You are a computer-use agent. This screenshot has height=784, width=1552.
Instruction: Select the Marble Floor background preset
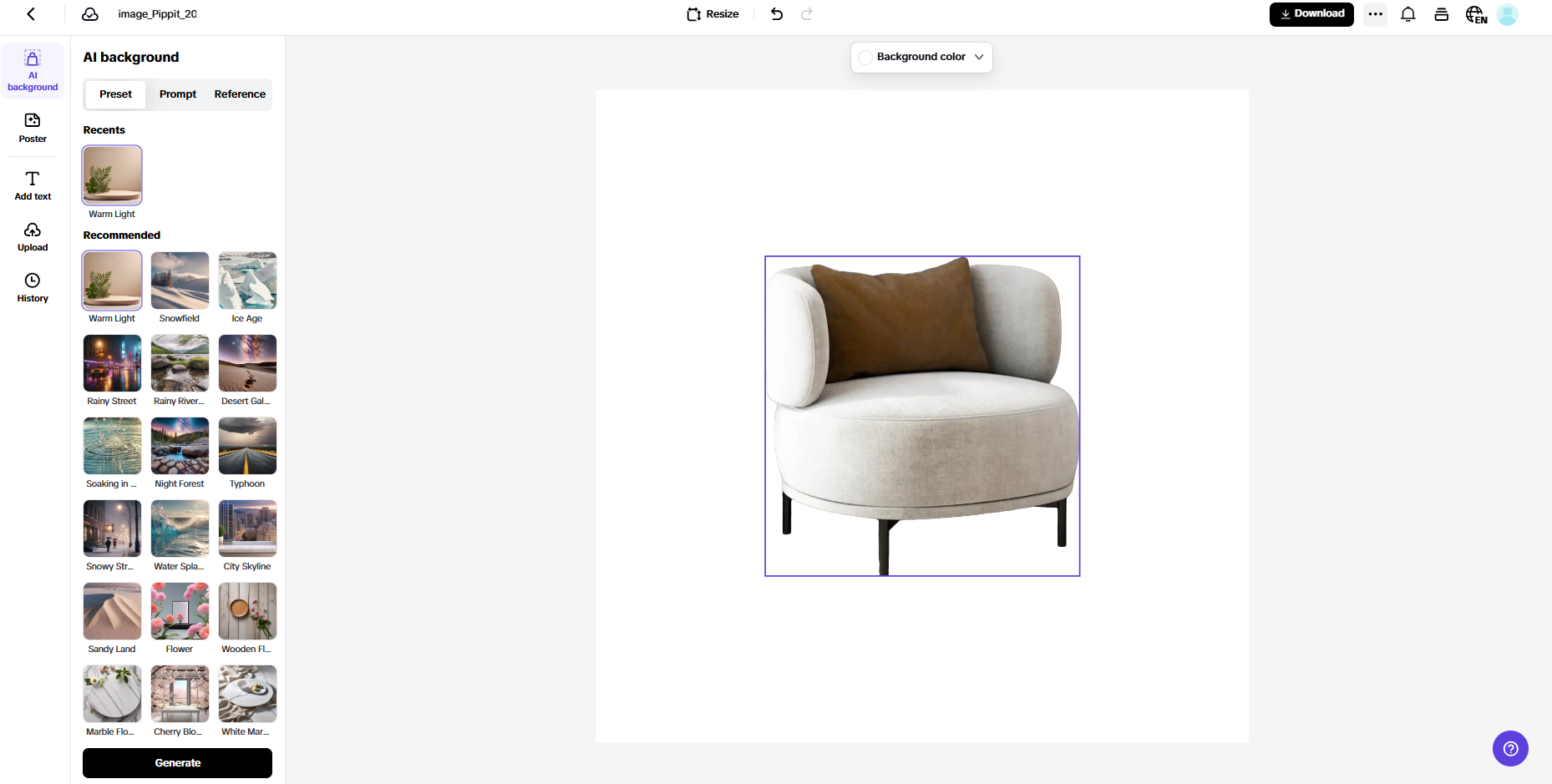(x=112, y=694)
